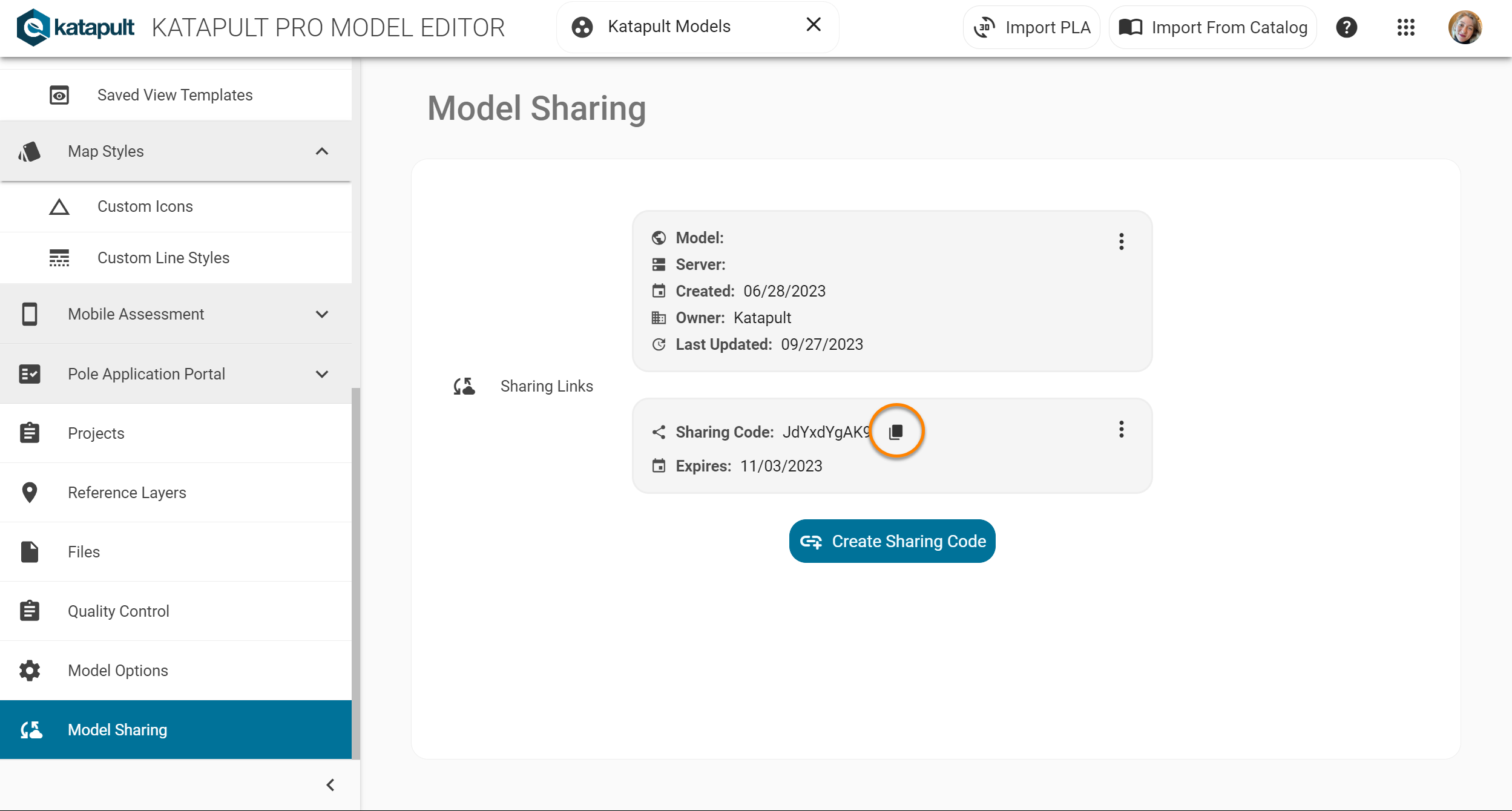Open model card three-dot options menu
Viewport: 1512px width, 811px height.
tap(1121, 241)
